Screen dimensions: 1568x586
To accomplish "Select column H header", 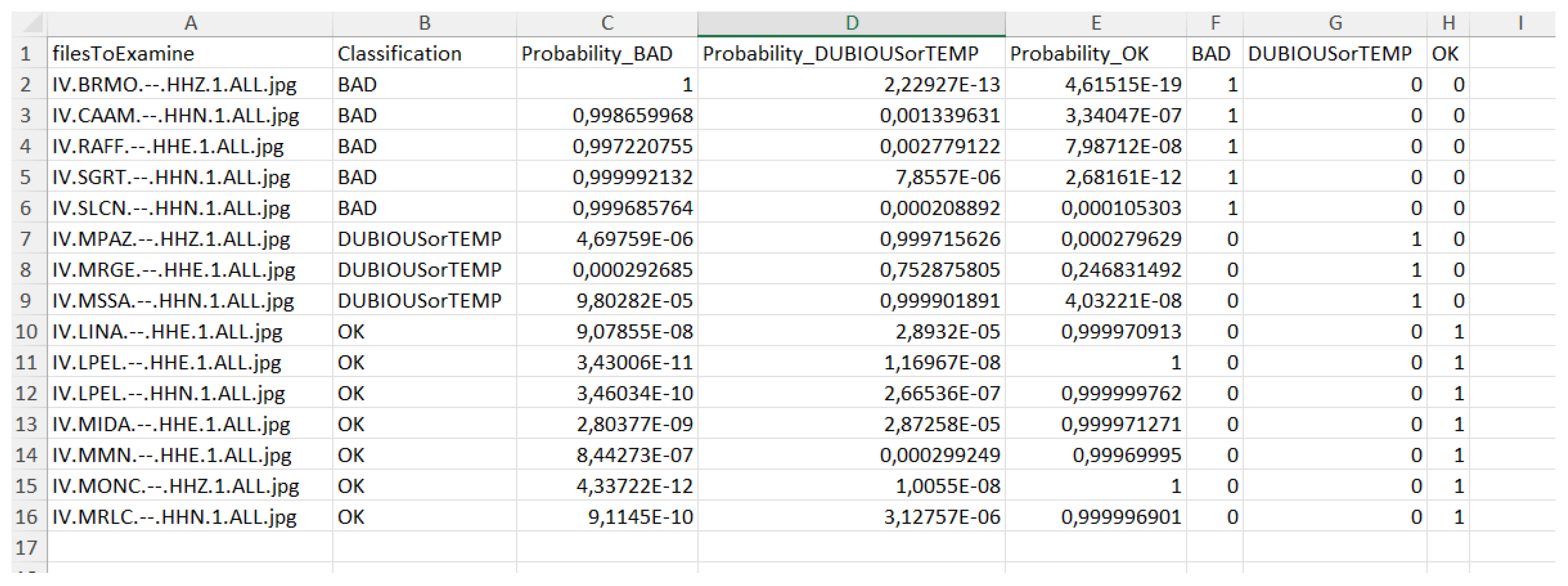I will (x=1448, y=23).
